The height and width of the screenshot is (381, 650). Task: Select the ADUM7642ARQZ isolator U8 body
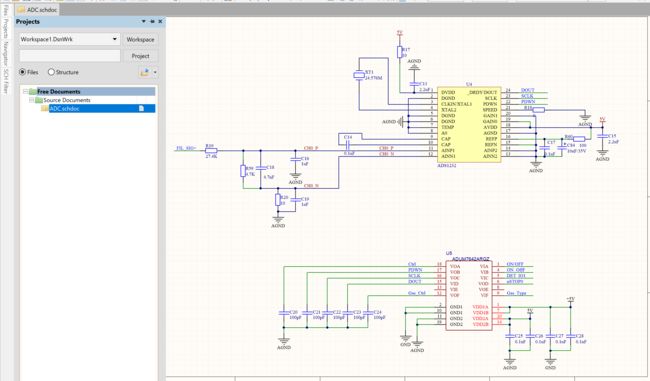[x=469, y=295]
